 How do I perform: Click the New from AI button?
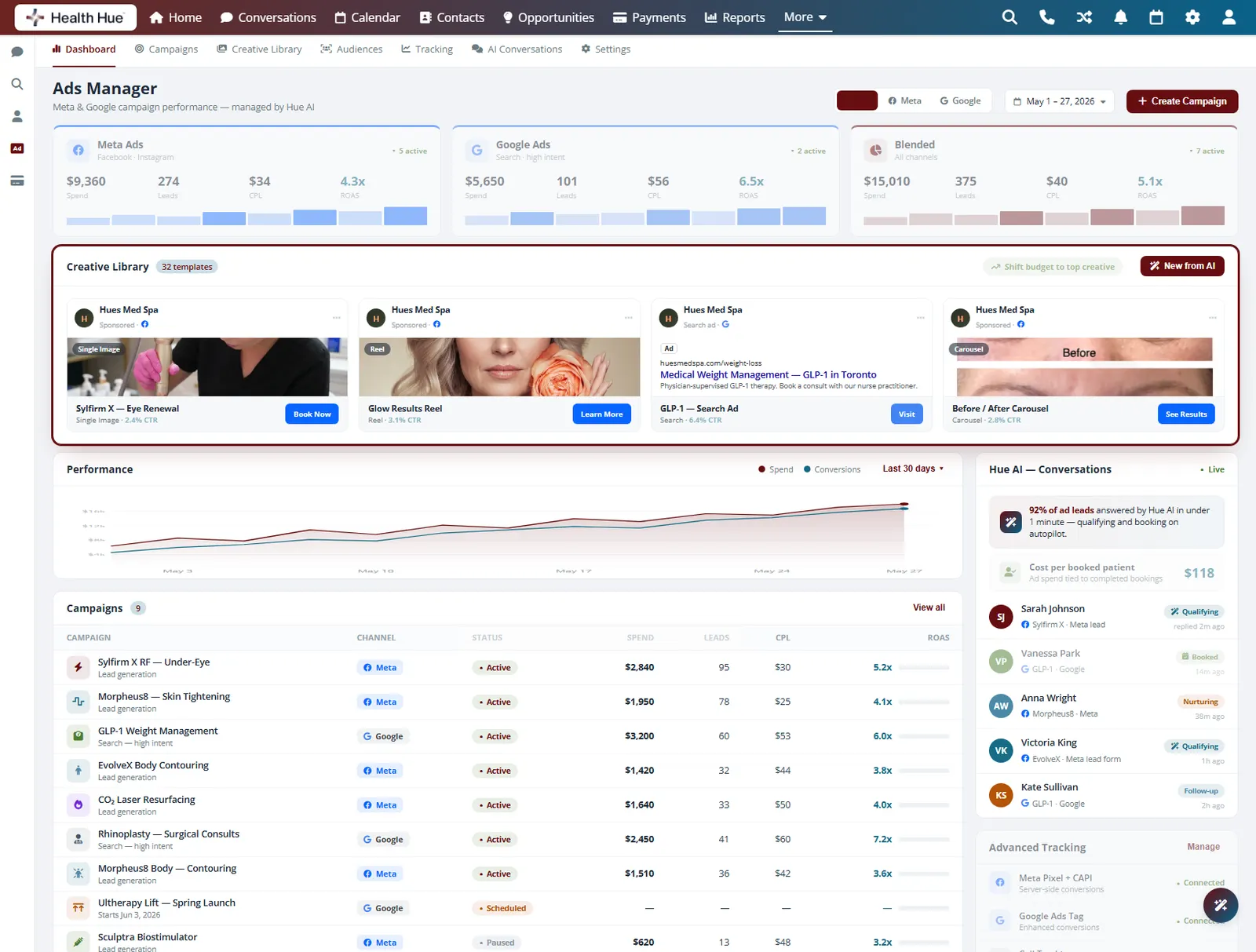(1182, 266)
